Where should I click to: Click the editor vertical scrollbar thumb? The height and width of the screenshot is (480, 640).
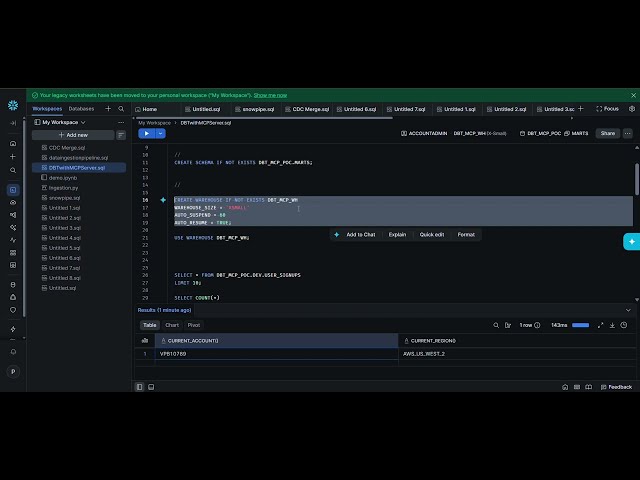[636, 179]
